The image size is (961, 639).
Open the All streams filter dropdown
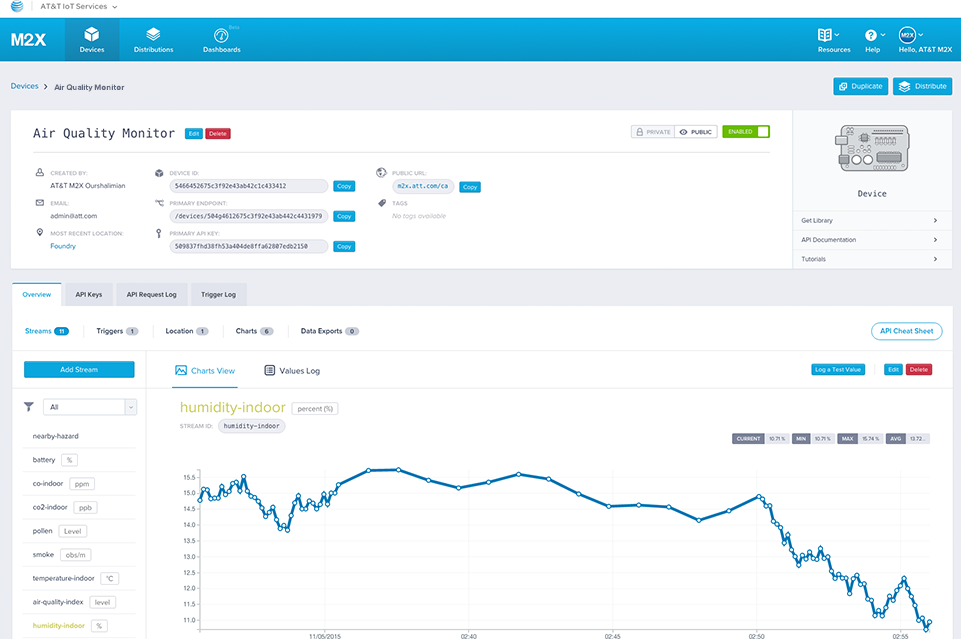click(x=89, y=407)
